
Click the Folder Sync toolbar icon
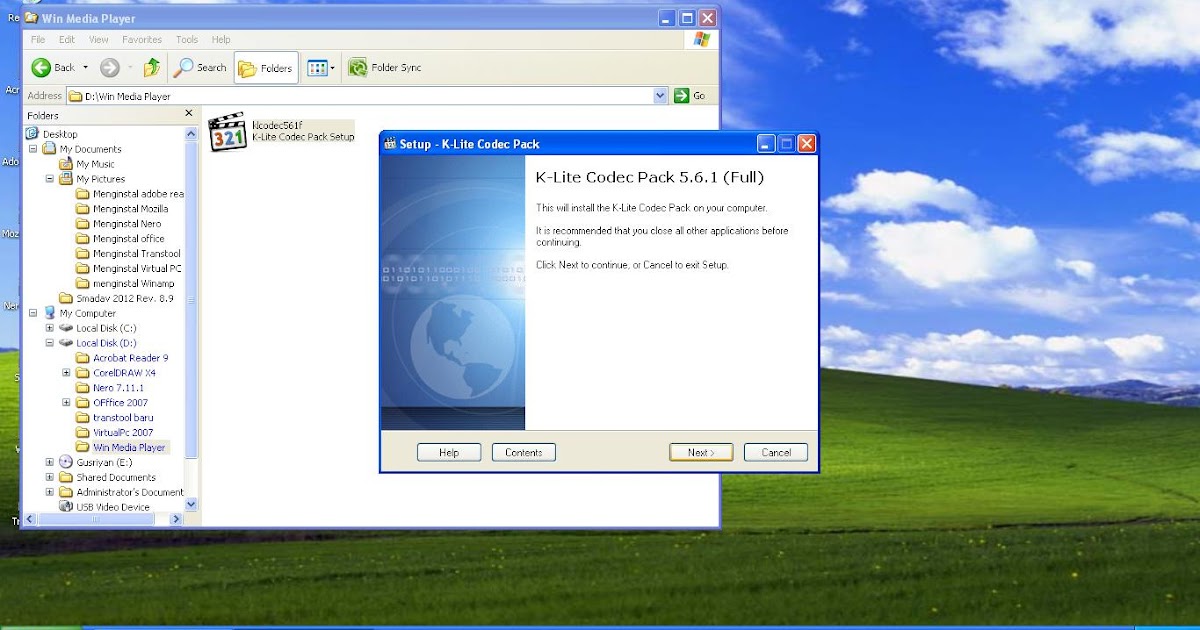[x=357, y=68]
